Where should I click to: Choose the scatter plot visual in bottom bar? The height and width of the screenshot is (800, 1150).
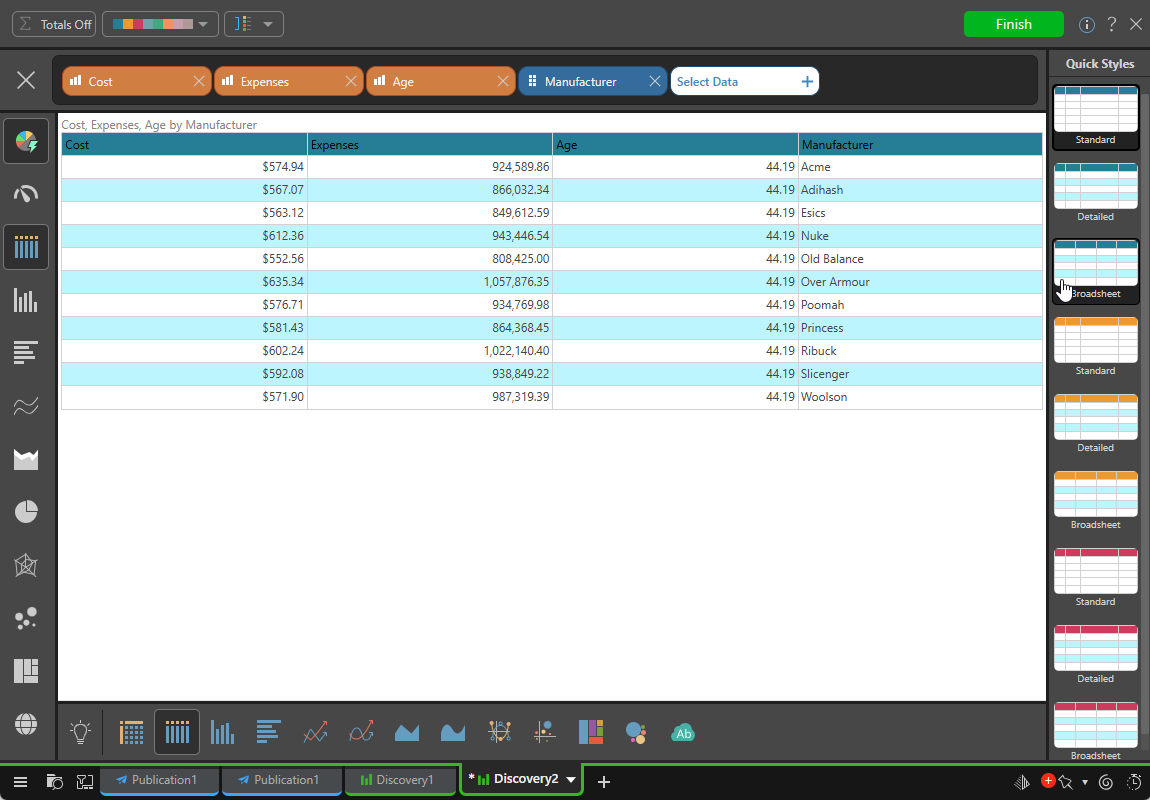pos(545,732)
